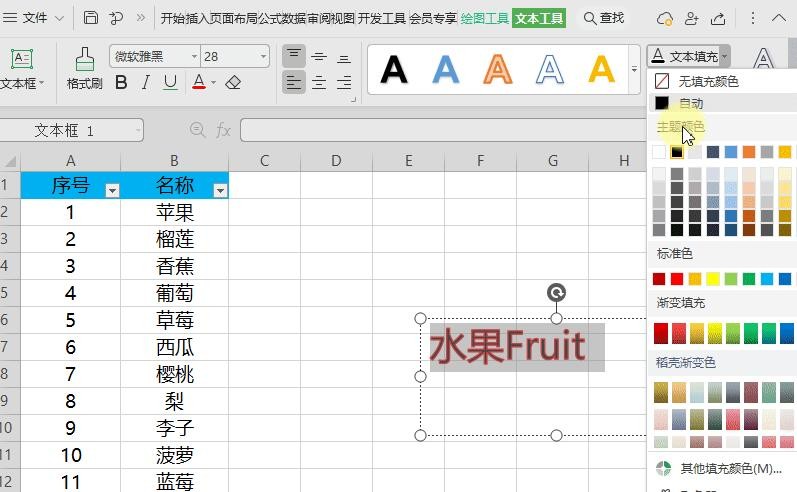Image resolution: width=797 pixels, height=492 pixels.
Task: Pick the yellow filled WordArt style
Action: (601, 69)
